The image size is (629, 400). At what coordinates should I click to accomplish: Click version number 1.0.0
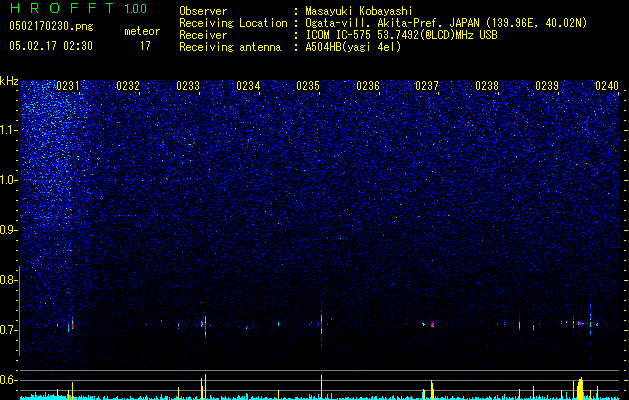(x=136, y=8)
